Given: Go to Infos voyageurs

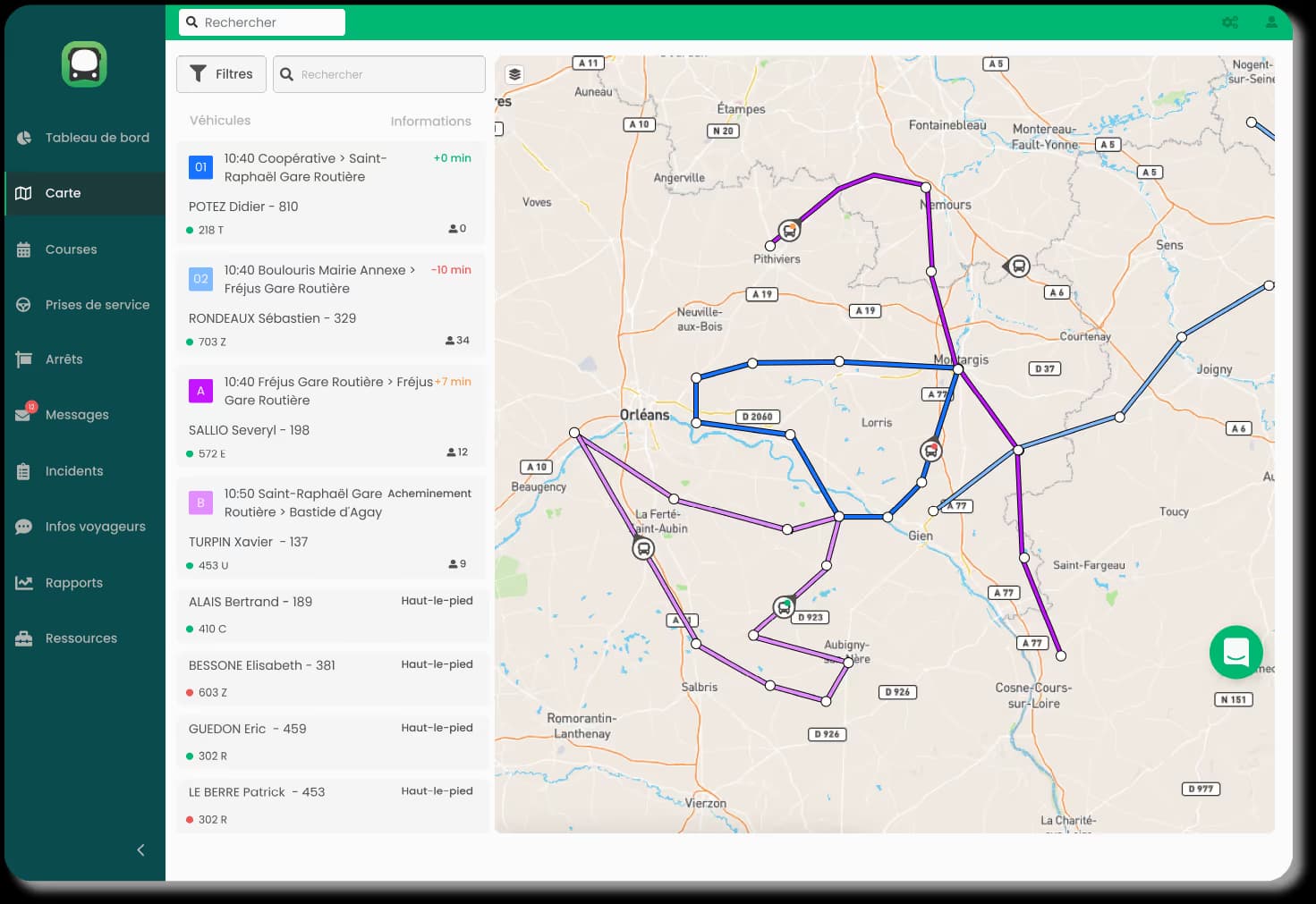Looking at the screenshot, I should coord(95,527).
